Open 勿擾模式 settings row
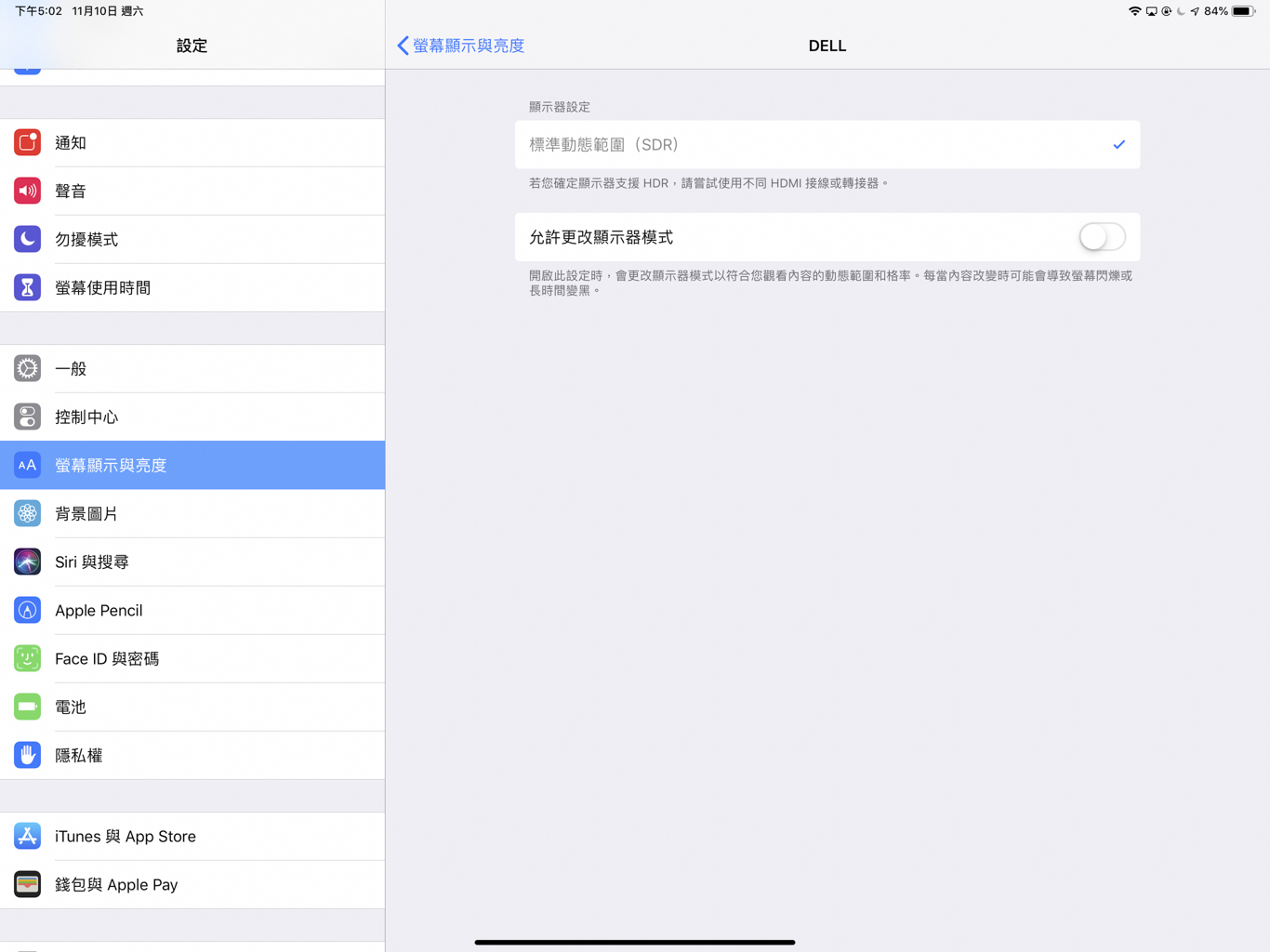This screenshot has height=952, width=1270. point(192,239)
